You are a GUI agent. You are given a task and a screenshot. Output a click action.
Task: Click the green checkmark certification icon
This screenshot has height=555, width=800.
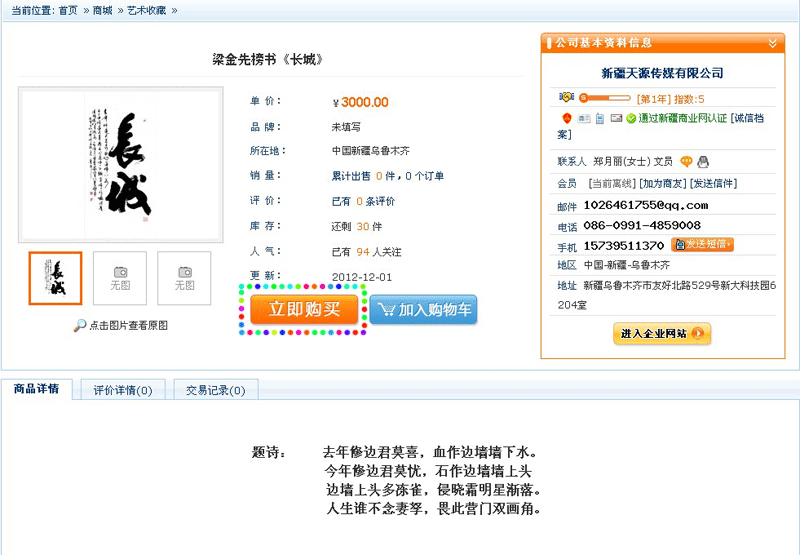[631, 119]
